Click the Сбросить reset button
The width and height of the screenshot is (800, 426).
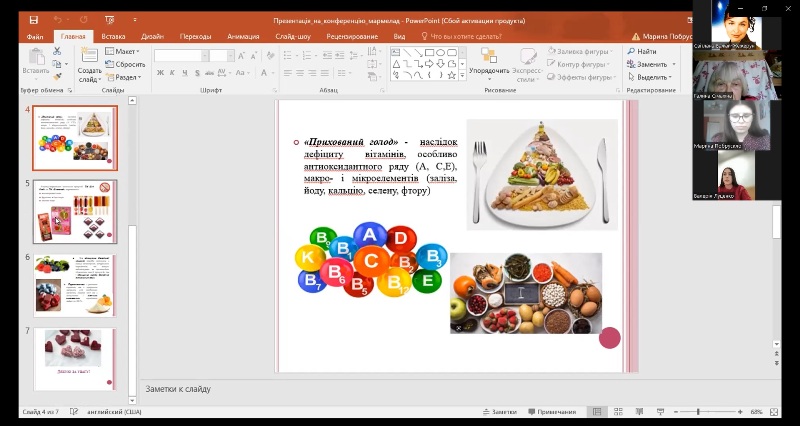click(127, 64)
